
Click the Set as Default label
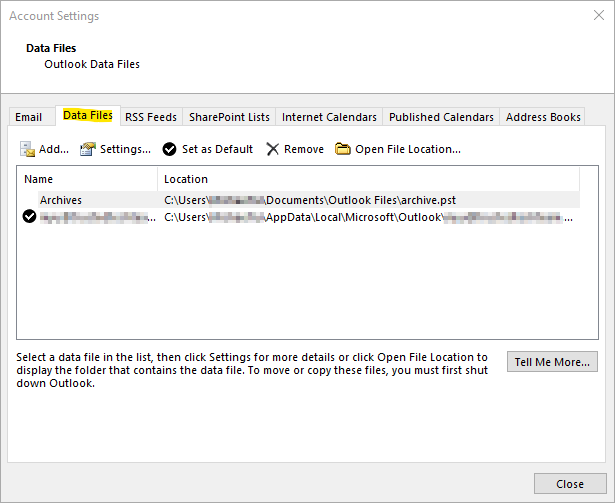[217, 149]
